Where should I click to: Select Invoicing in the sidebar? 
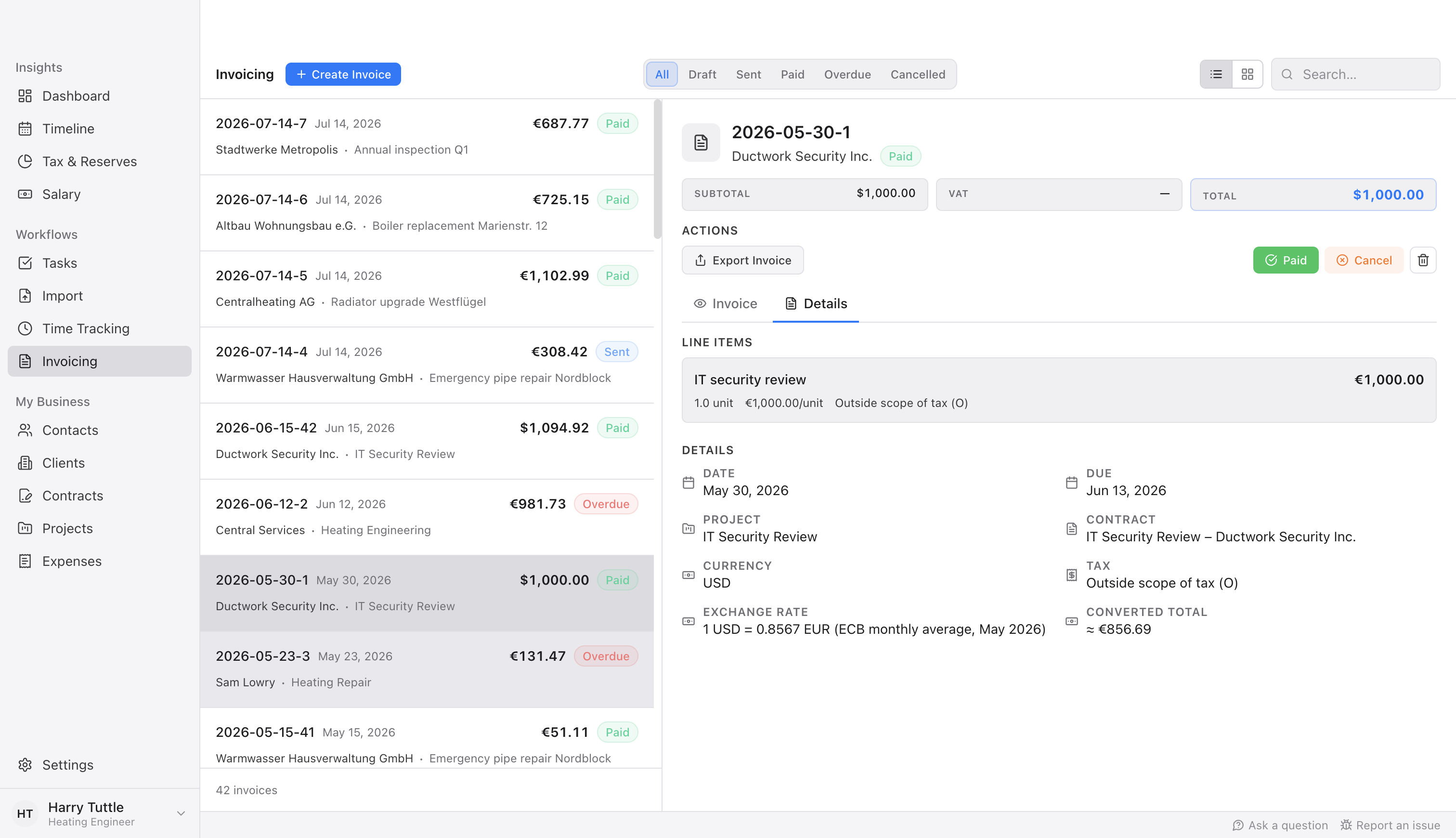(99, 361)
